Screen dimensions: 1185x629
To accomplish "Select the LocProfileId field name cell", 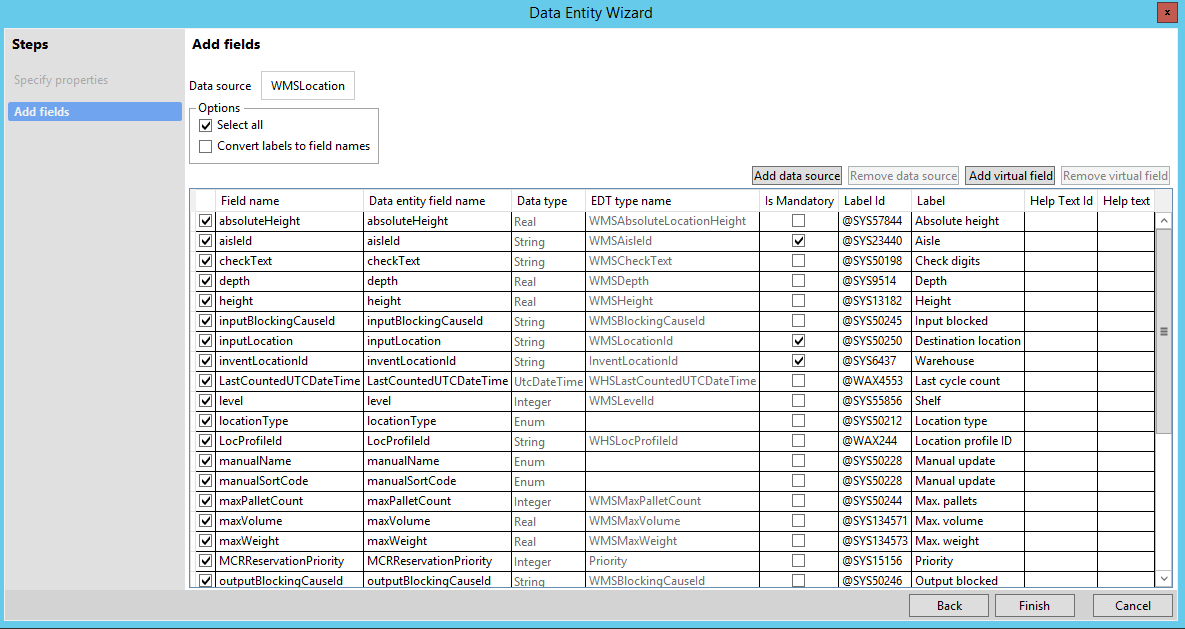I will click(x=289, y=441).
